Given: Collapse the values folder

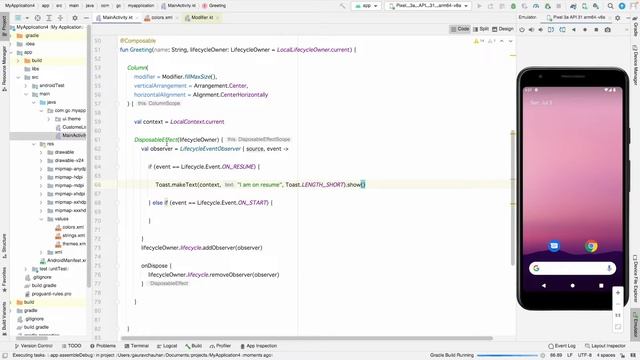Looking at the screenshot, I should [x=41, y=219].
